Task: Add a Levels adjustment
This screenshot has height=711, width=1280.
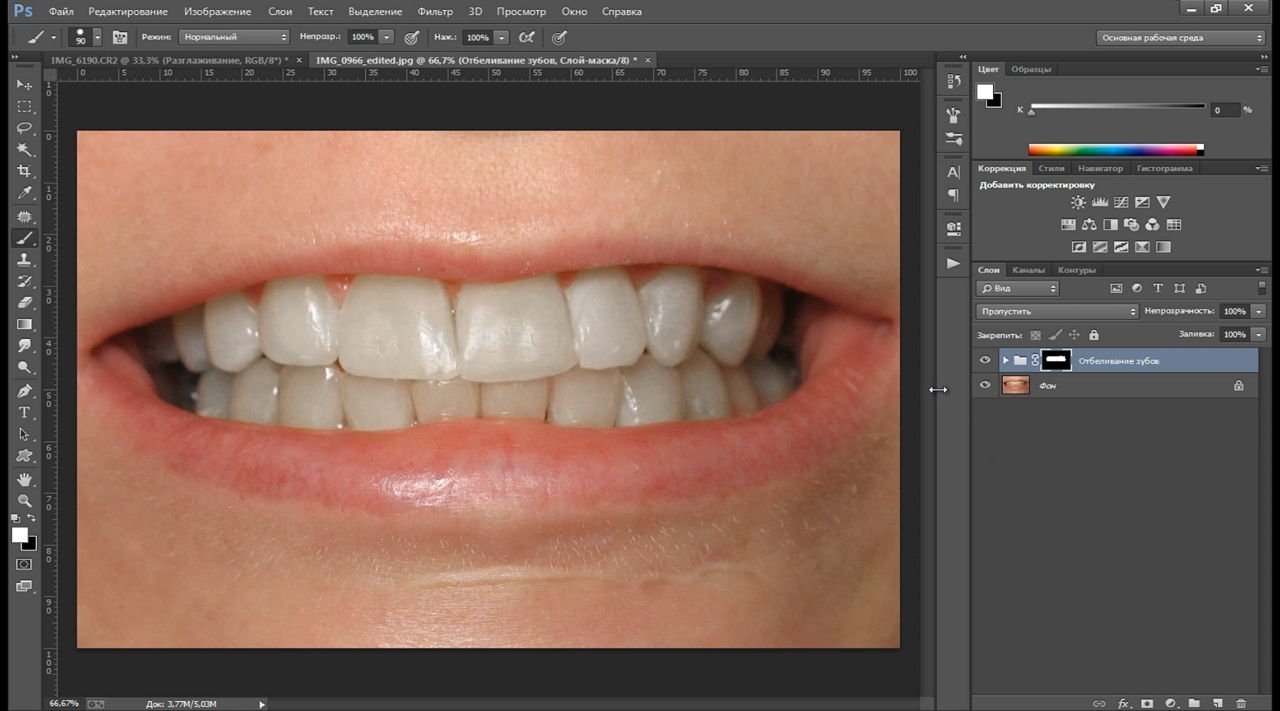Action: click(x=1100, y=203)
